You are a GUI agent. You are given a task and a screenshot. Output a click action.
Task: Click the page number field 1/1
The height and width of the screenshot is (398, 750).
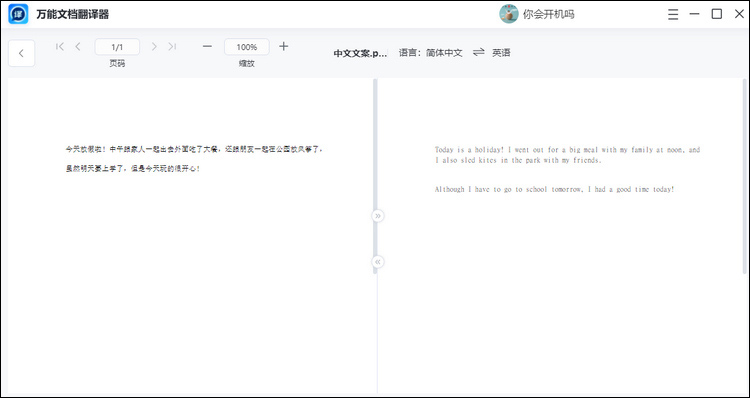117,47
